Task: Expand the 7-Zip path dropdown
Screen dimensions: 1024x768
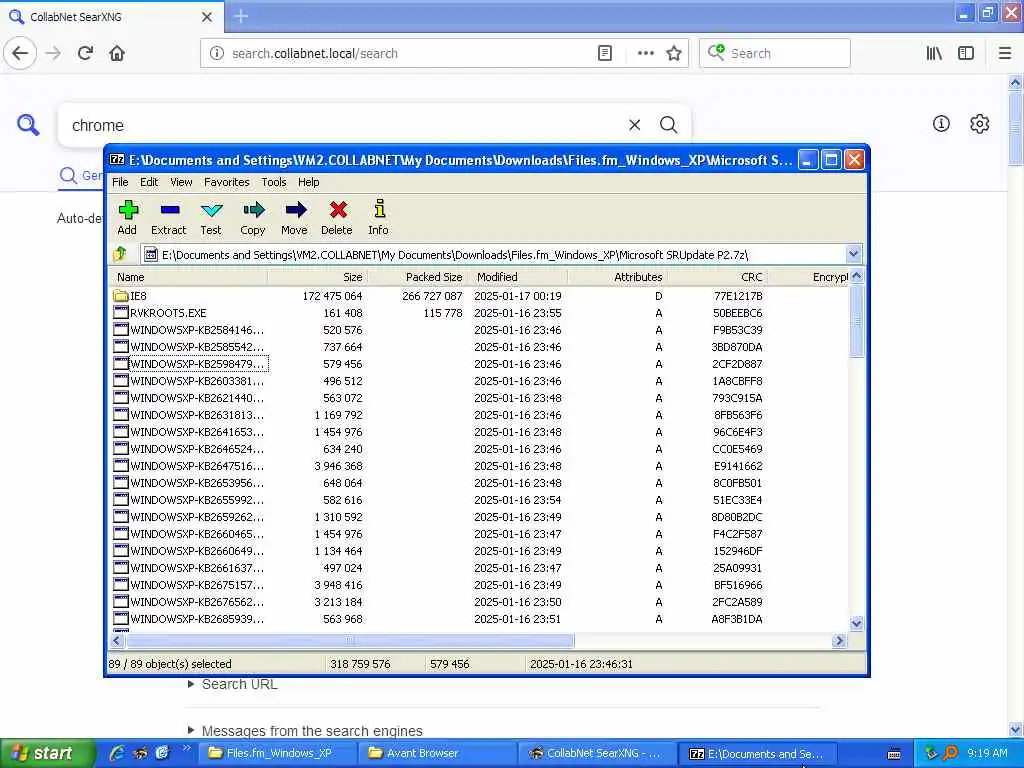Action: click(853, 254)
